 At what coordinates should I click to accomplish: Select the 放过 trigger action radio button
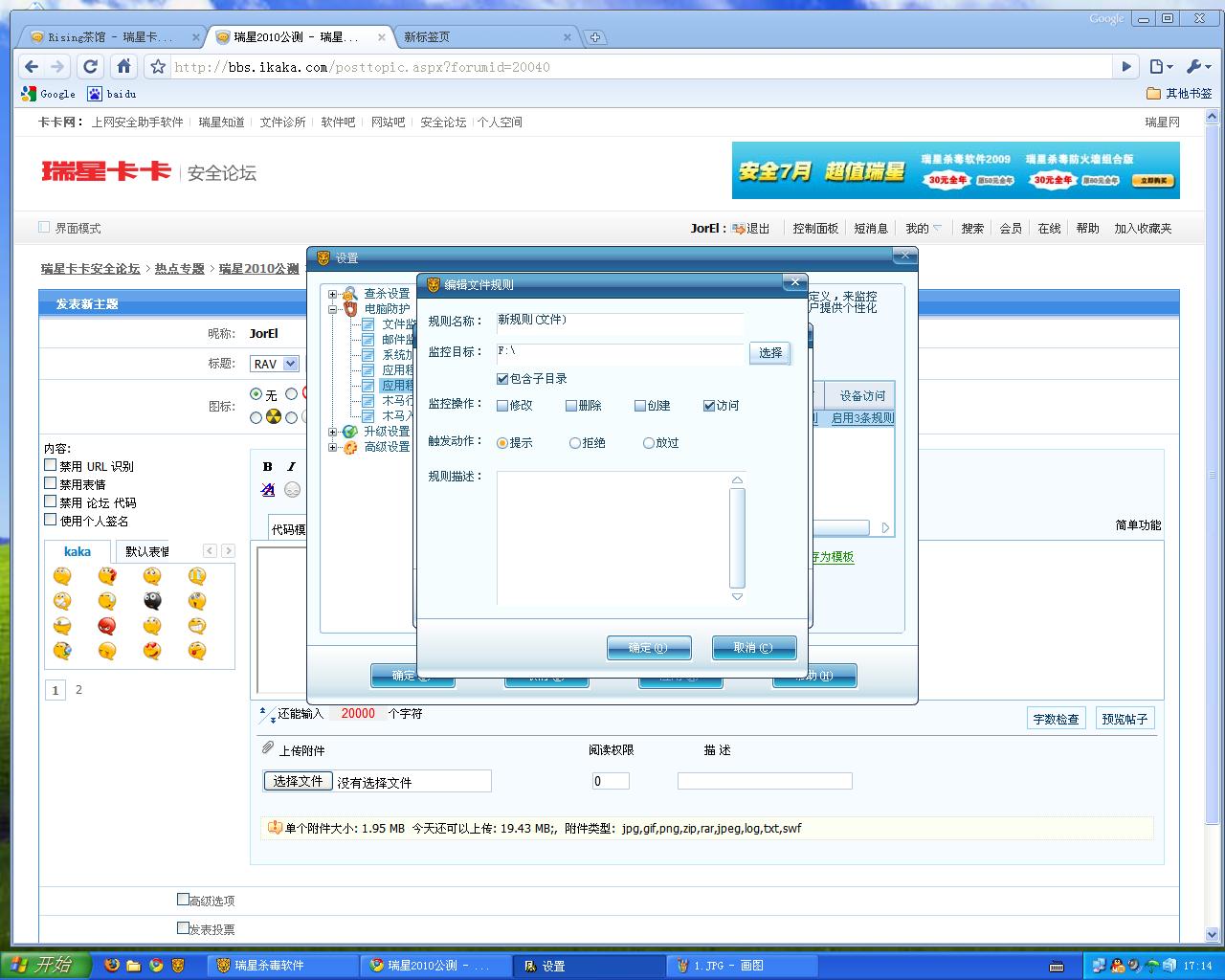click(x=649, y=443)
